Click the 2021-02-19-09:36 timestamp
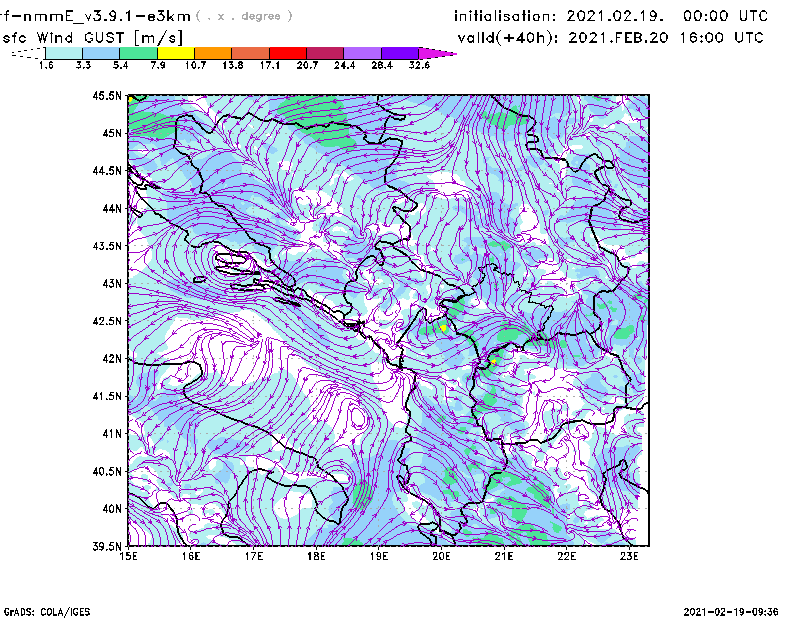 pyautogui.click(x=731, y=612)
